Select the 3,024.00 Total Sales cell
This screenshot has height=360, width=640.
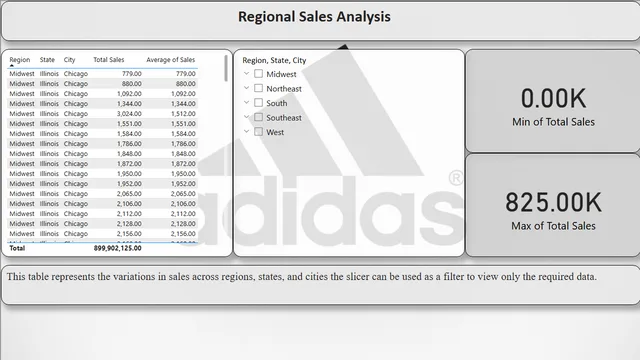click(x=129, y=114)
